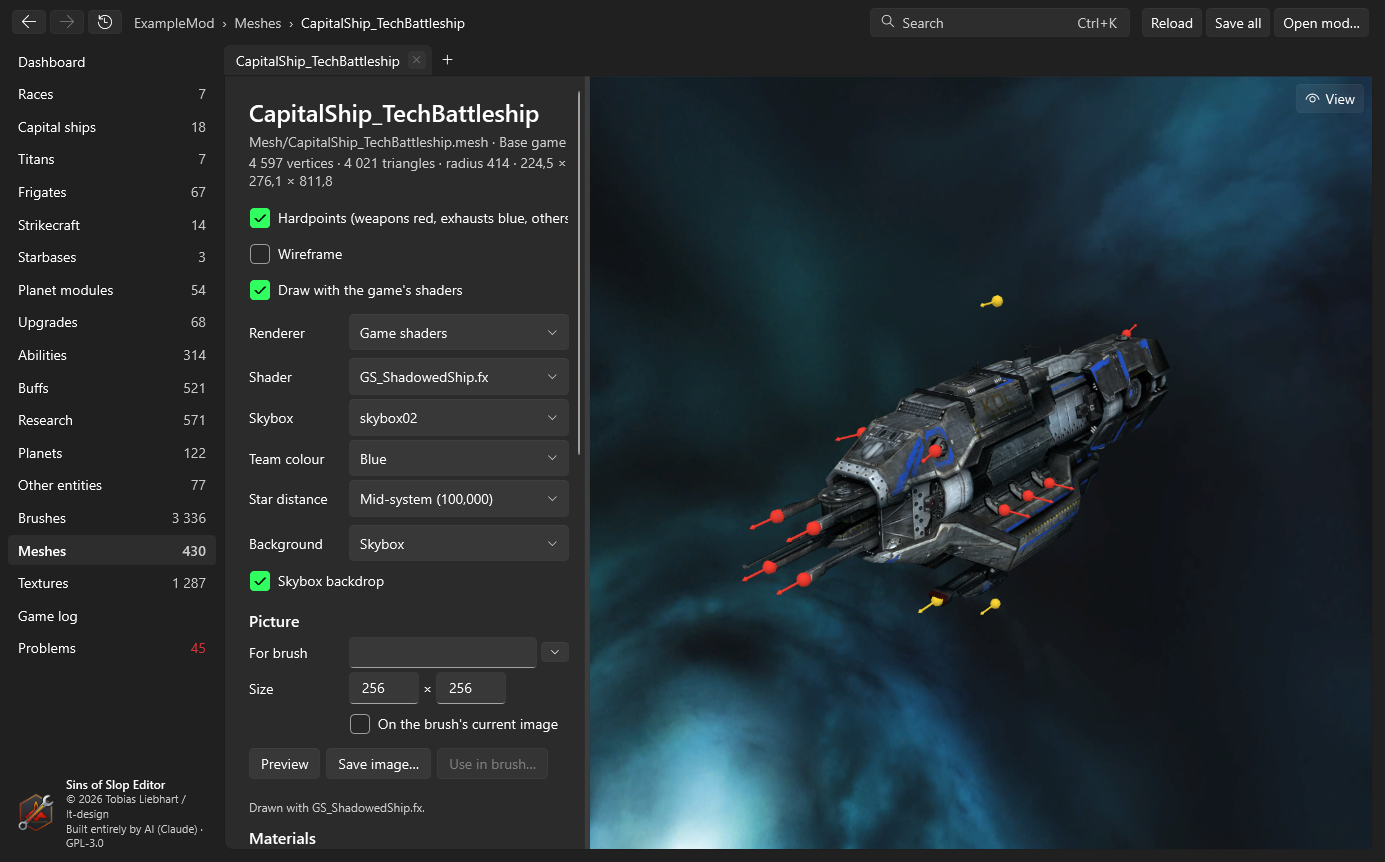
Task: Click the magnifier icon in the search box
Action: point(887,23)
